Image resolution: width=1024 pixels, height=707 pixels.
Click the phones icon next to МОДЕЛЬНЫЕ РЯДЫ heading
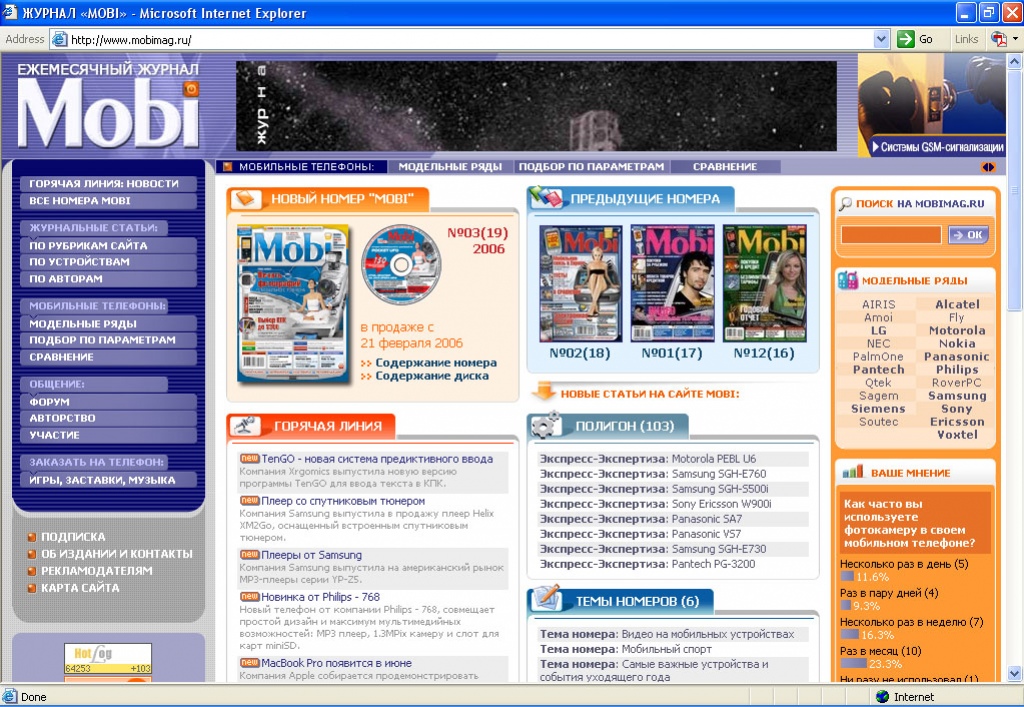coord(847,281)
